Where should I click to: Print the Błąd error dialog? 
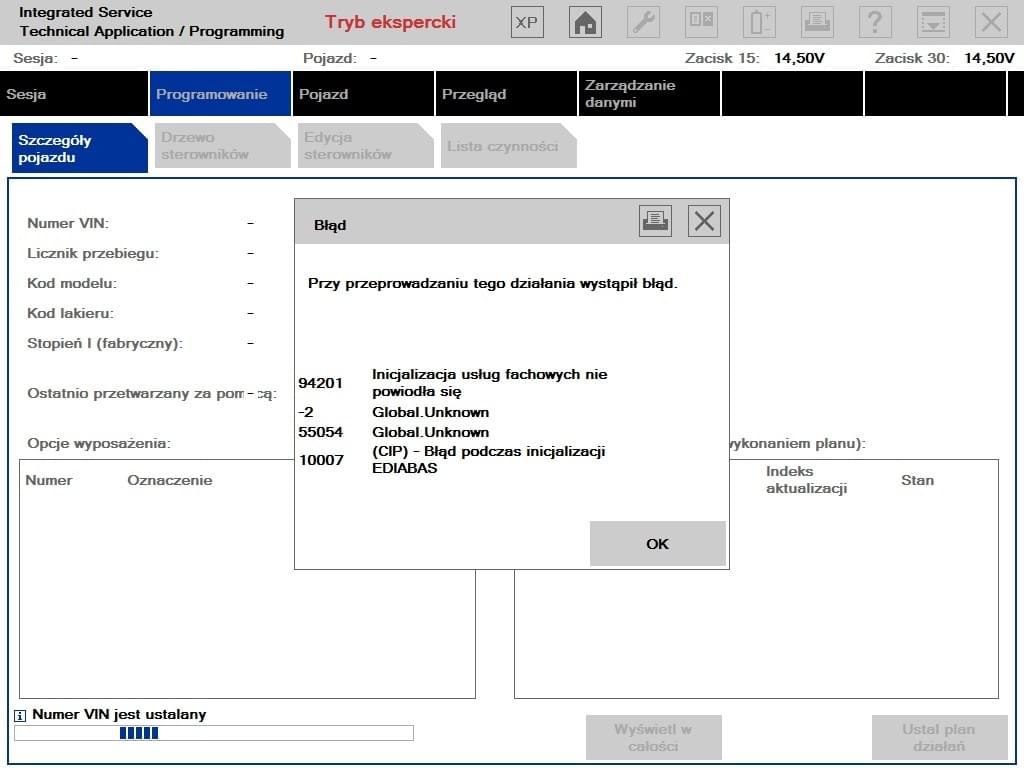pos(656,221)
